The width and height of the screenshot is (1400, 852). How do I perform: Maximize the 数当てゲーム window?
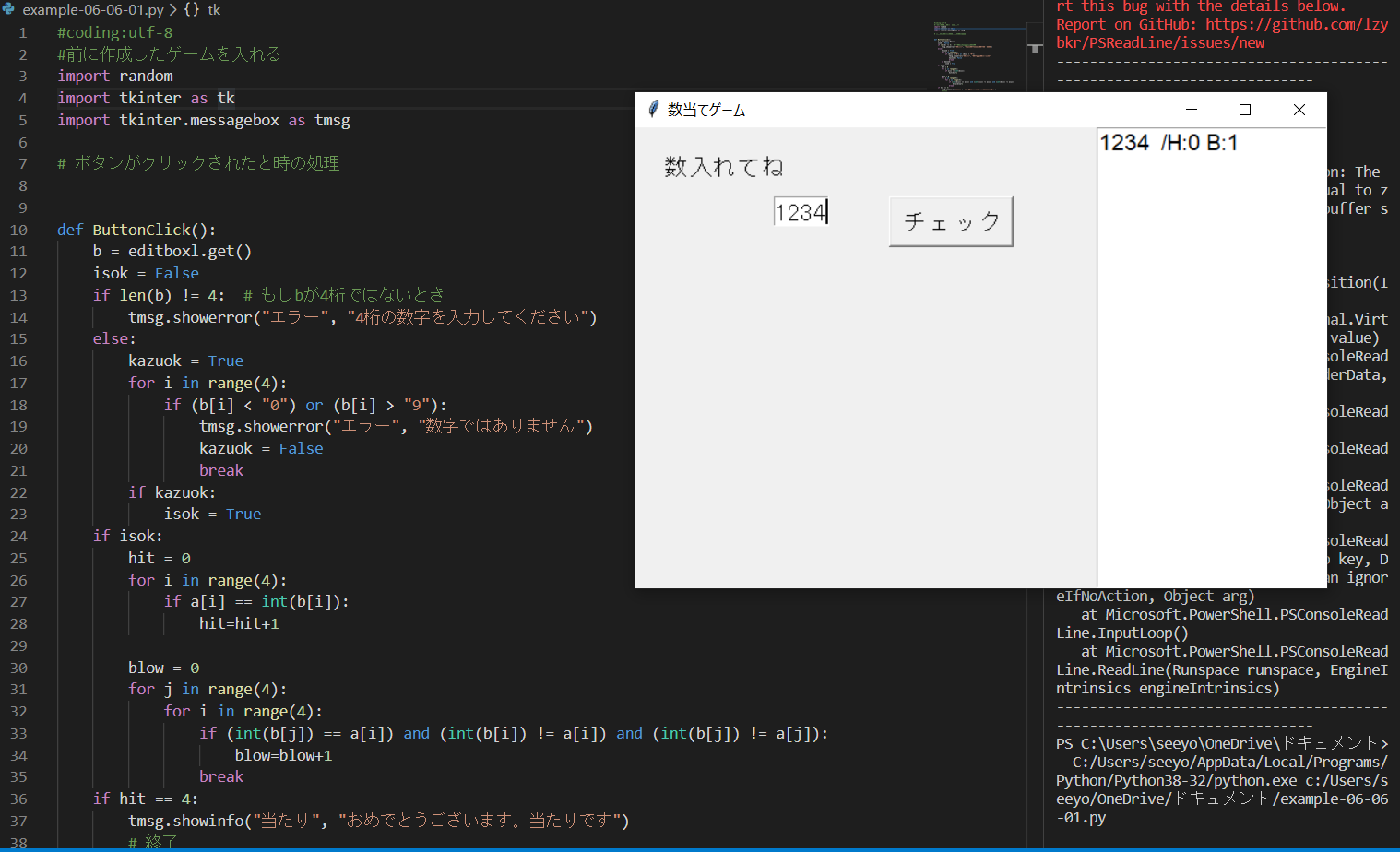click(1245, 110)
